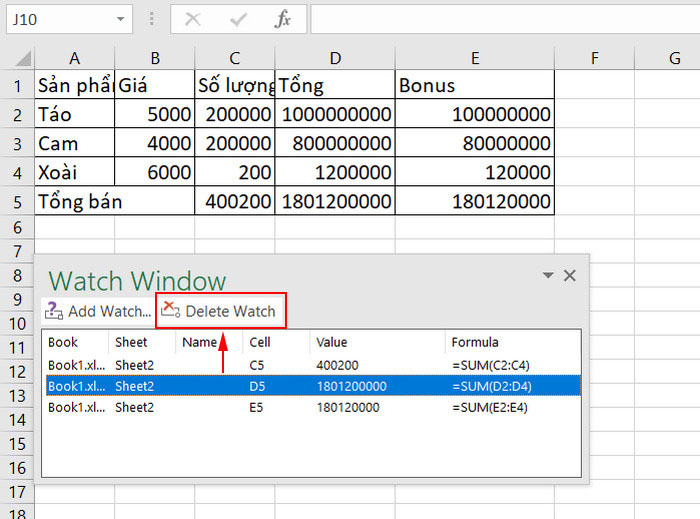The height and width of the screenshot is (519, 700).
Task: Select row 4 header
Action: pyautogui.click(x=17, y=172)
